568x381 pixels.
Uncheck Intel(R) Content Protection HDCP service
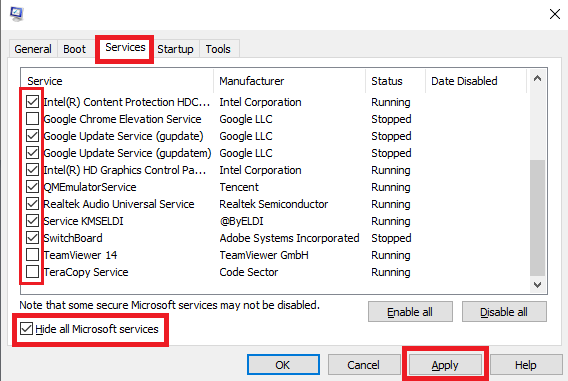pyautogui.click(x=33, y=102)
